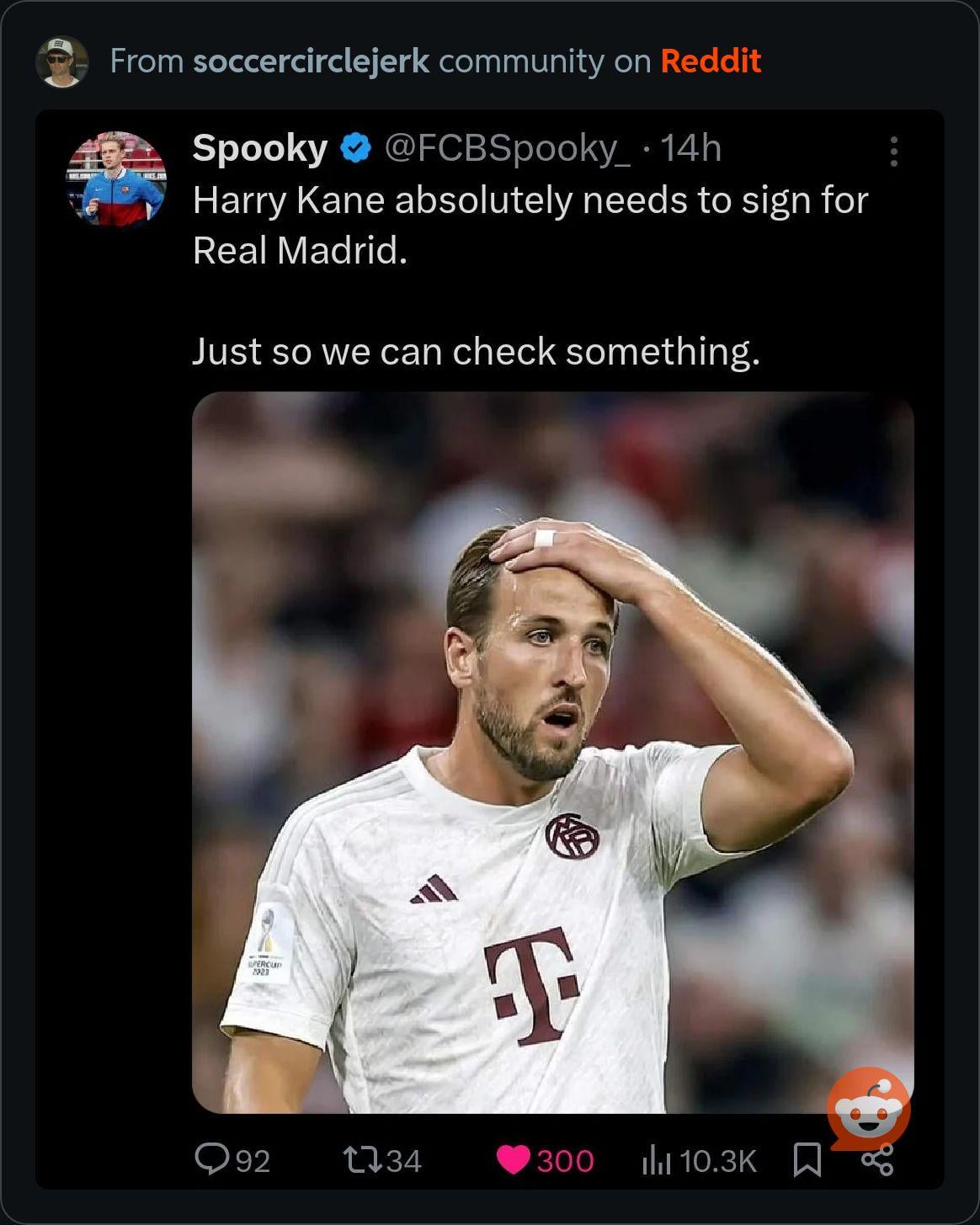Click the 10.3K view count

click(717, 1161)
